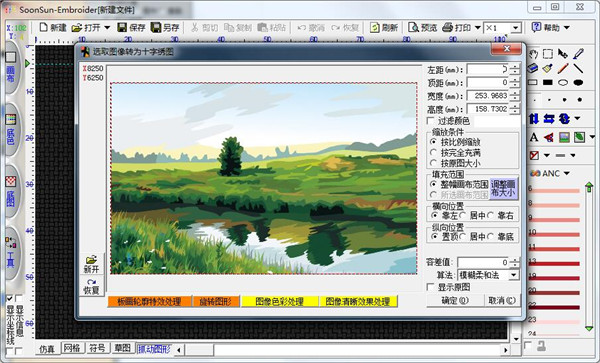Pick thread color swatch number 8
This screenshot has height=363, width=600.
(554, 205)
